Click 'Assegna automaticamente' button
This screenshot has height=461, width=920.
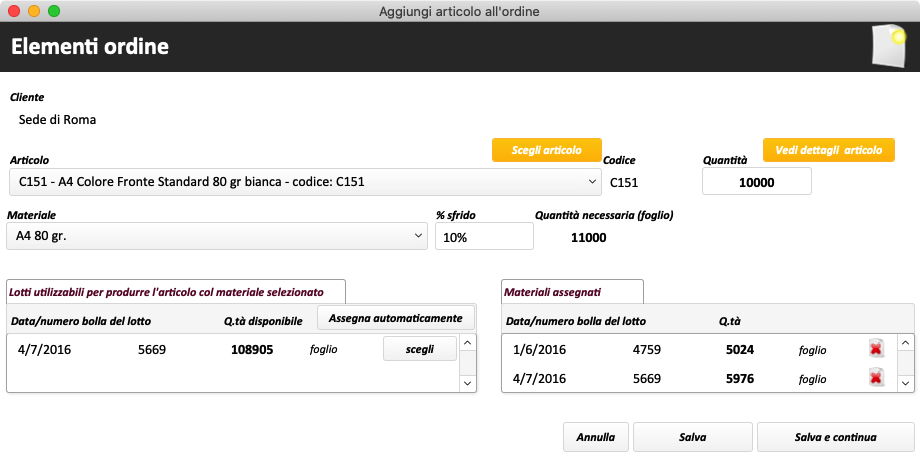pos(396,318)
